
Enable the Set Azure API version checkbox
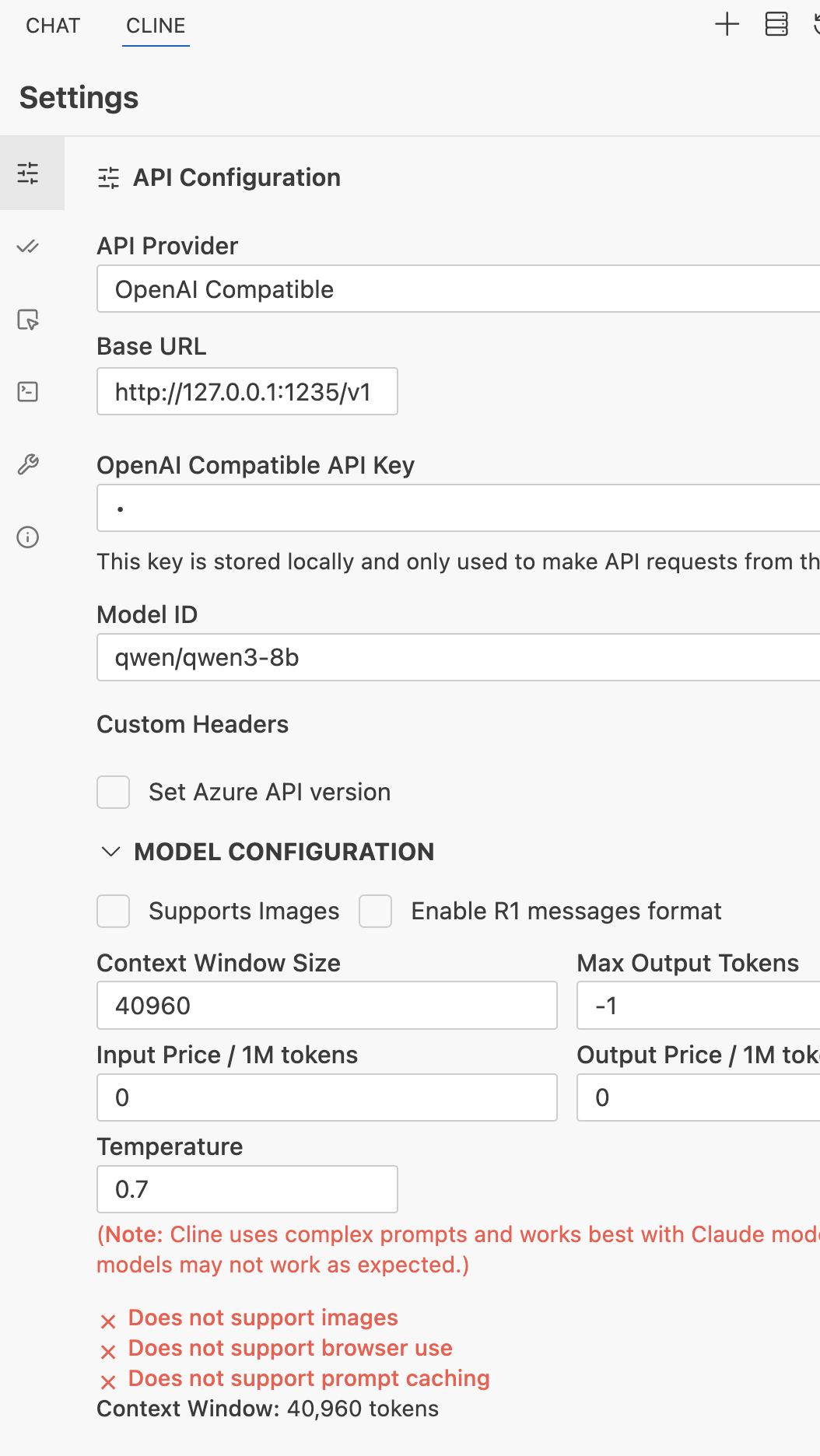point(114,792)
